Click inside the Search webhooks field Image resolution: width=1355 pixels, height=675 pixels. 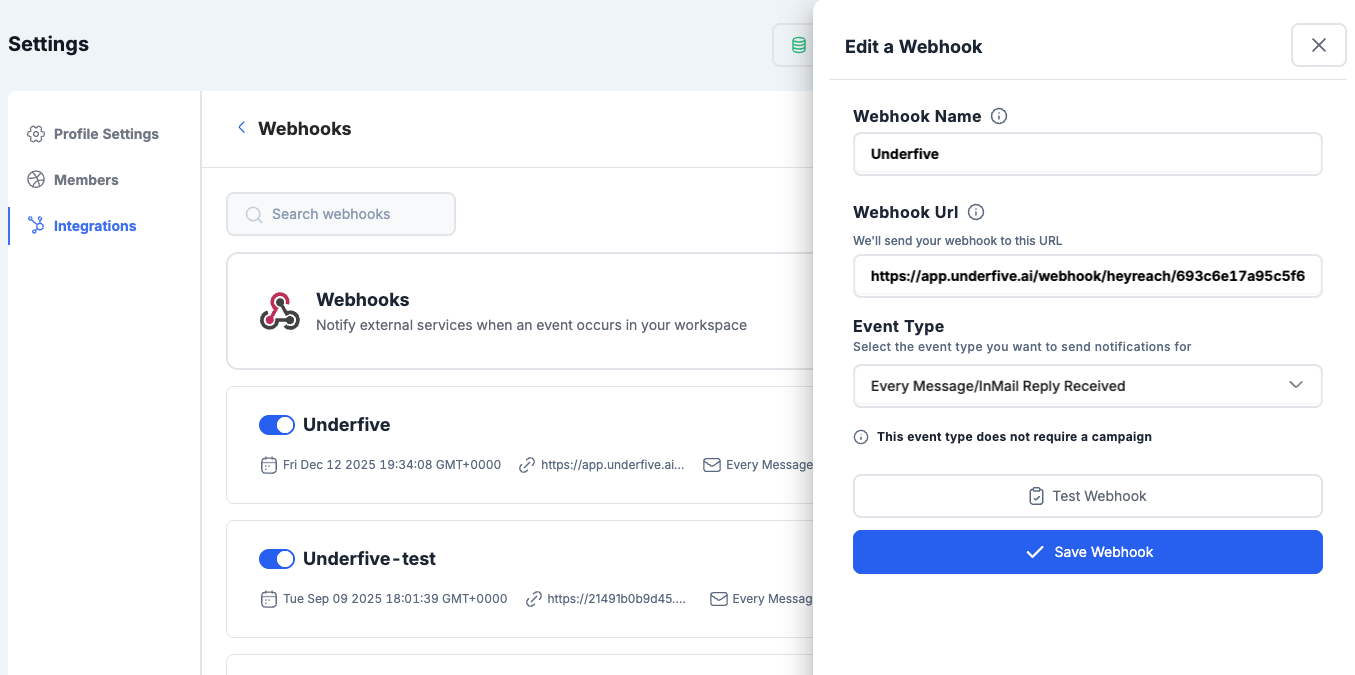tap(341, 213)
